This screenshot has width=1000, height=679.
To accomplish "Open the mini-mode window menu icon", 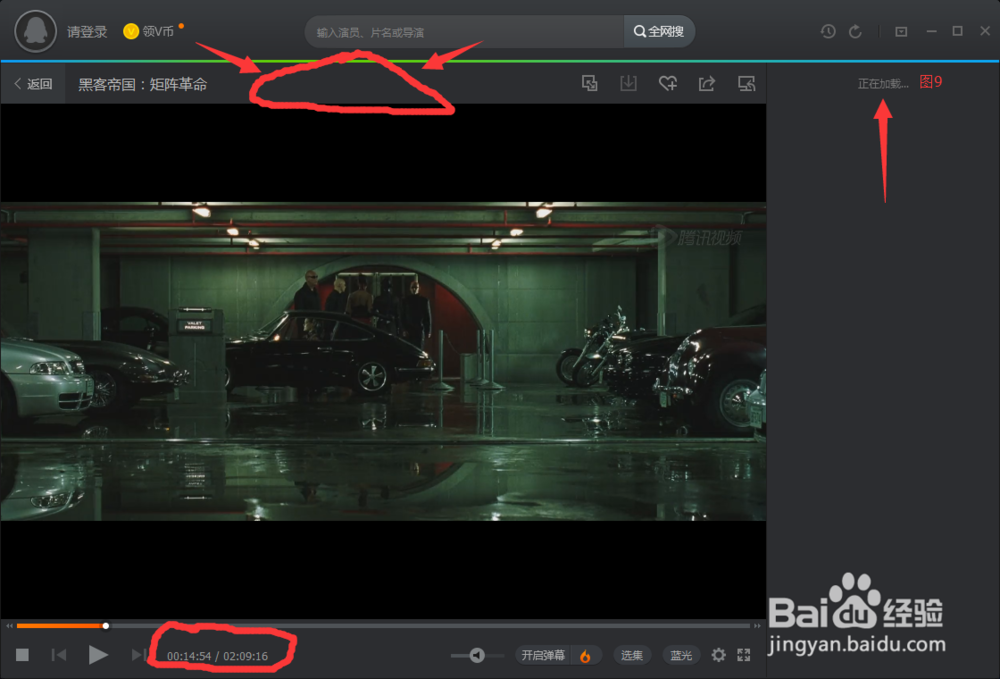I will [x=901, y=31].
